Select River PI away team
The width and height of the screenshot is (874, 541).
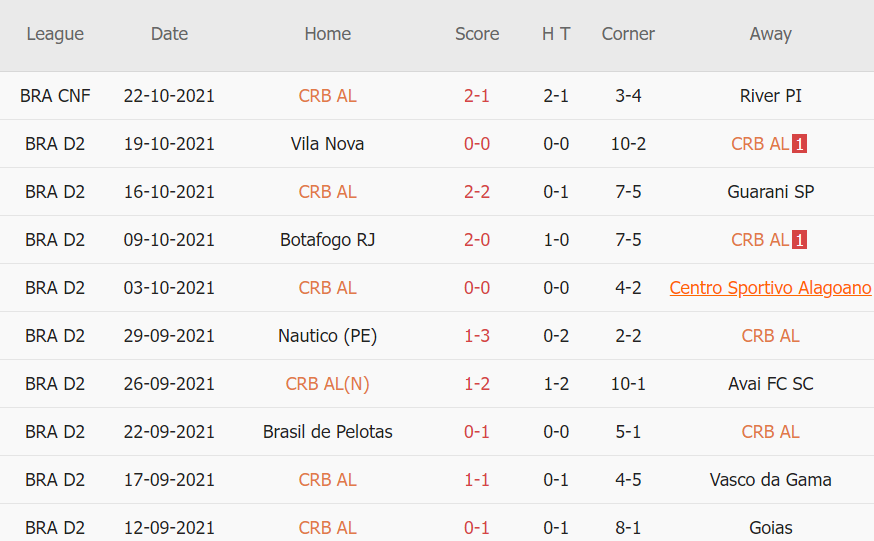tap(770, 96)
